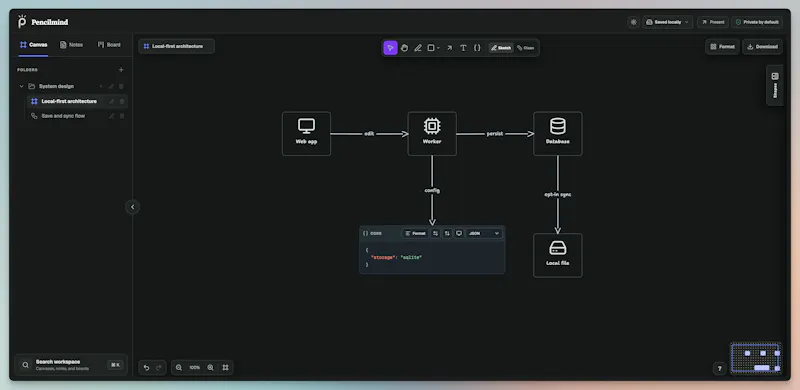Click comment bubble icon in code block

coord(459,233)
